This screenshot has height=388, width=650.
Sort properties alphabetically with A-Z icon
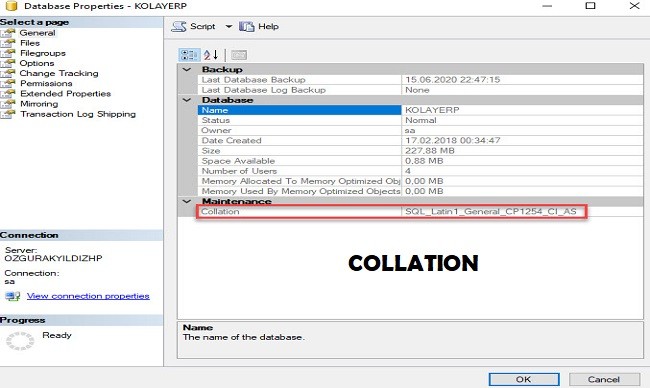(211, 55)
